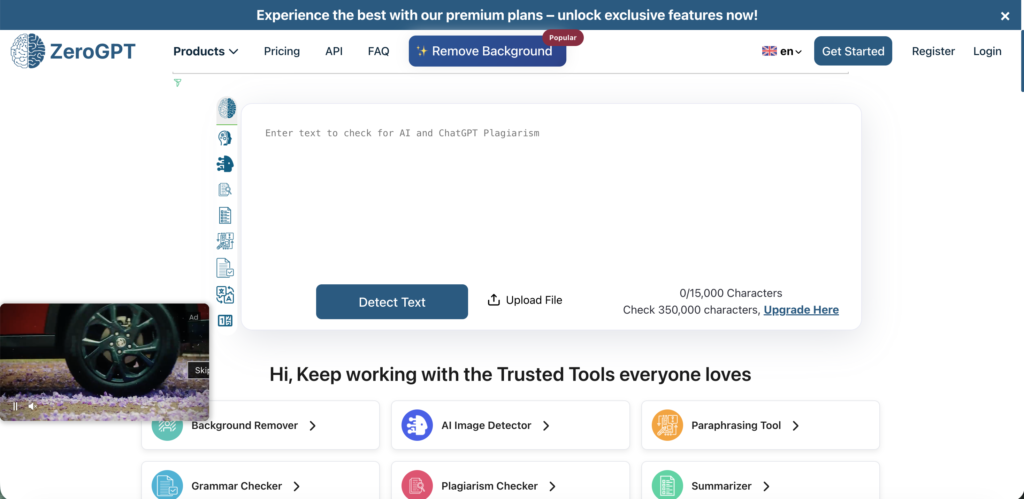Select the document magnifier plagiarism icon in sidebar
This screenshot has height=499, width=1024.
pyautogui.click(x=225, y=189)
